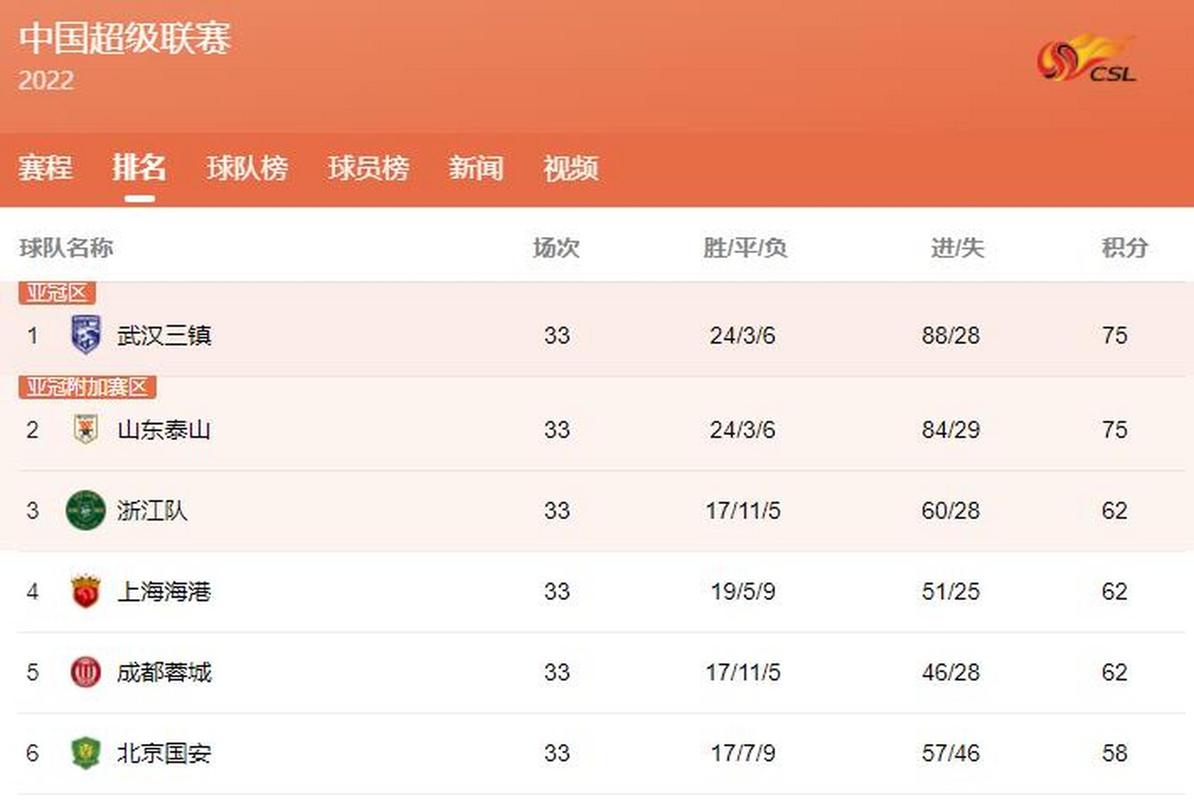Viewport: 1194px width, 800px height.
Task: Click the 胜/平/负 column header
Action: point(745,247)
